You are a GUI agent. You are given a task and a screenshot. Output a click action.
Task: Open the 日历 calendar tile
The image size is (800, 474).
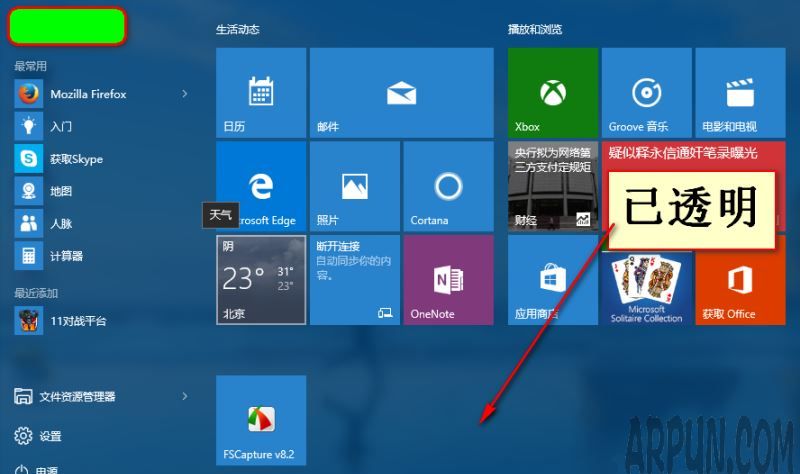pos(261,92)
